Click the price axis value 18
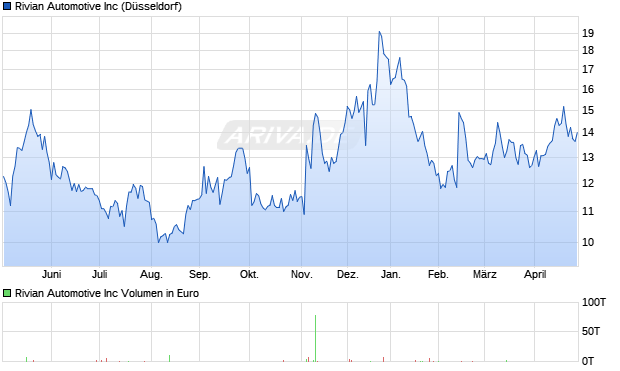Image resolution: width=620 pixels, height=371 pixels. [x=588, y=50]
